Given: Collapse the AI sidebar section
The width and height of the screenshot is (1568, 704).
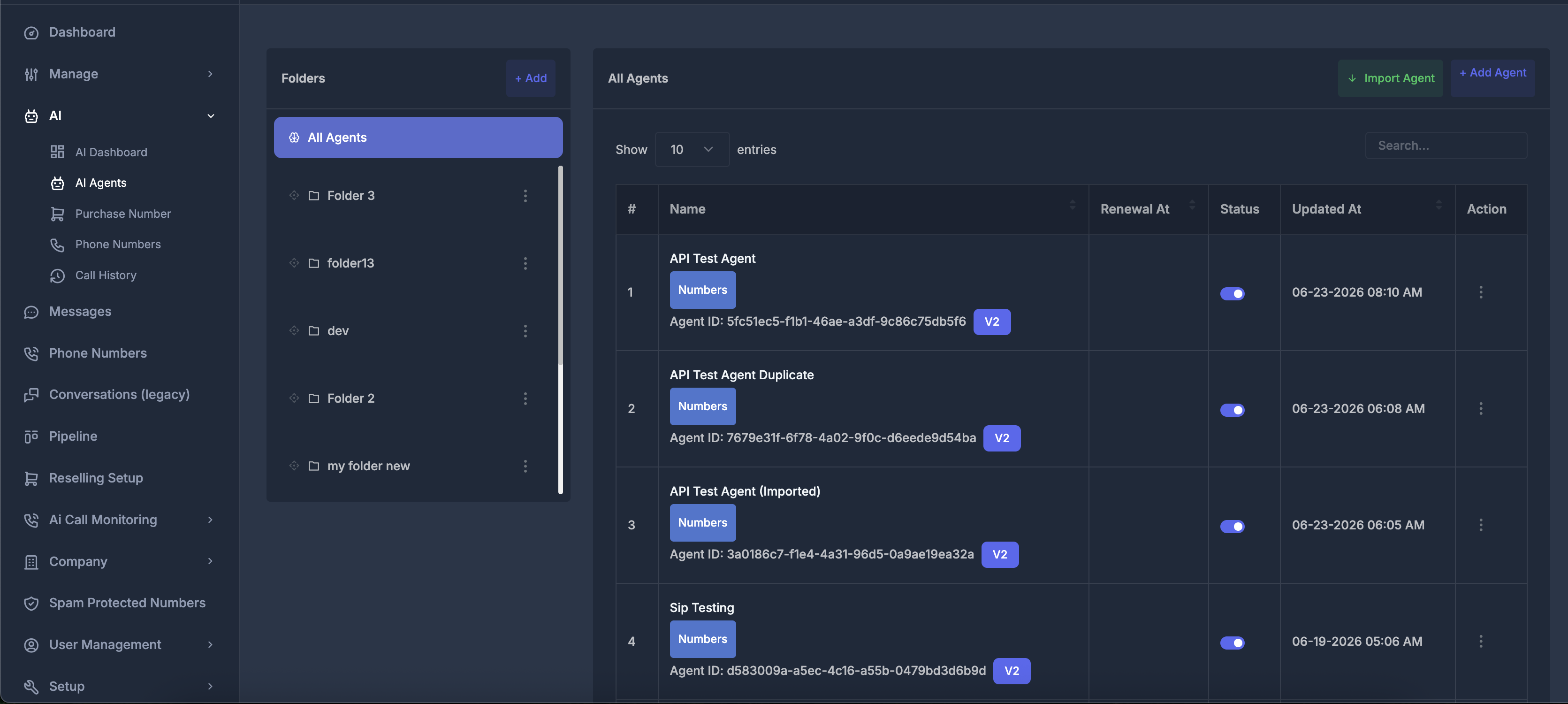Looking at the screenshot, I should [x=119, y=116].
